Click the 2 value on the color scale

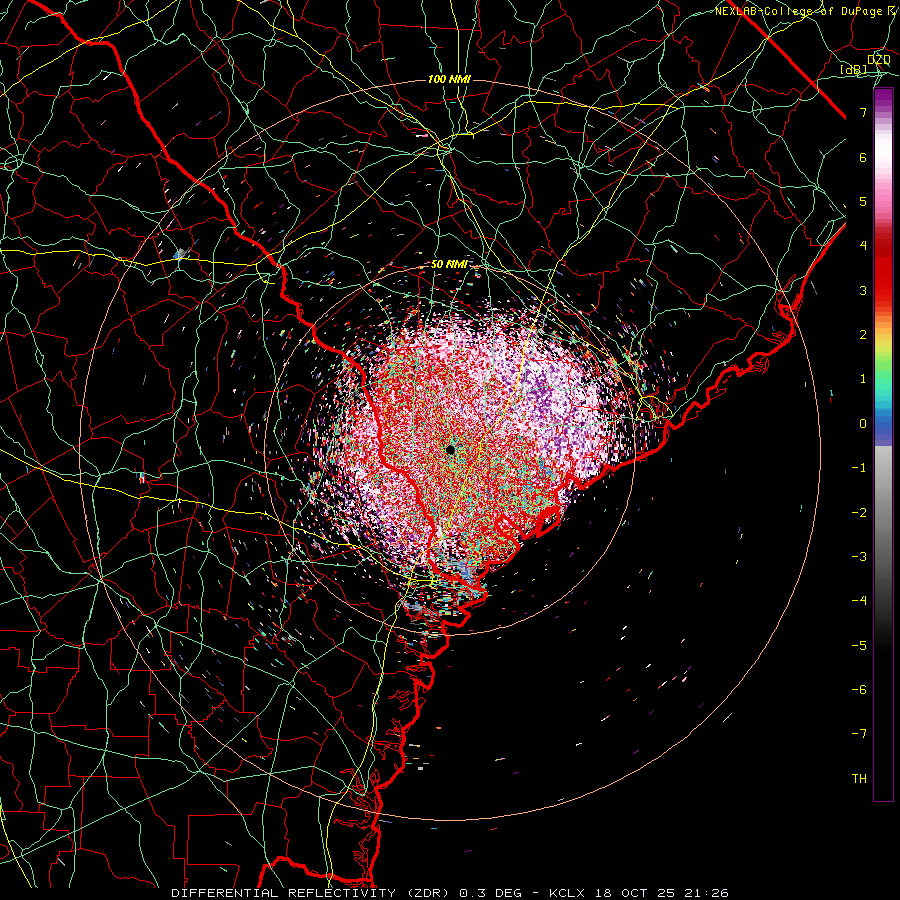point(863,335)
